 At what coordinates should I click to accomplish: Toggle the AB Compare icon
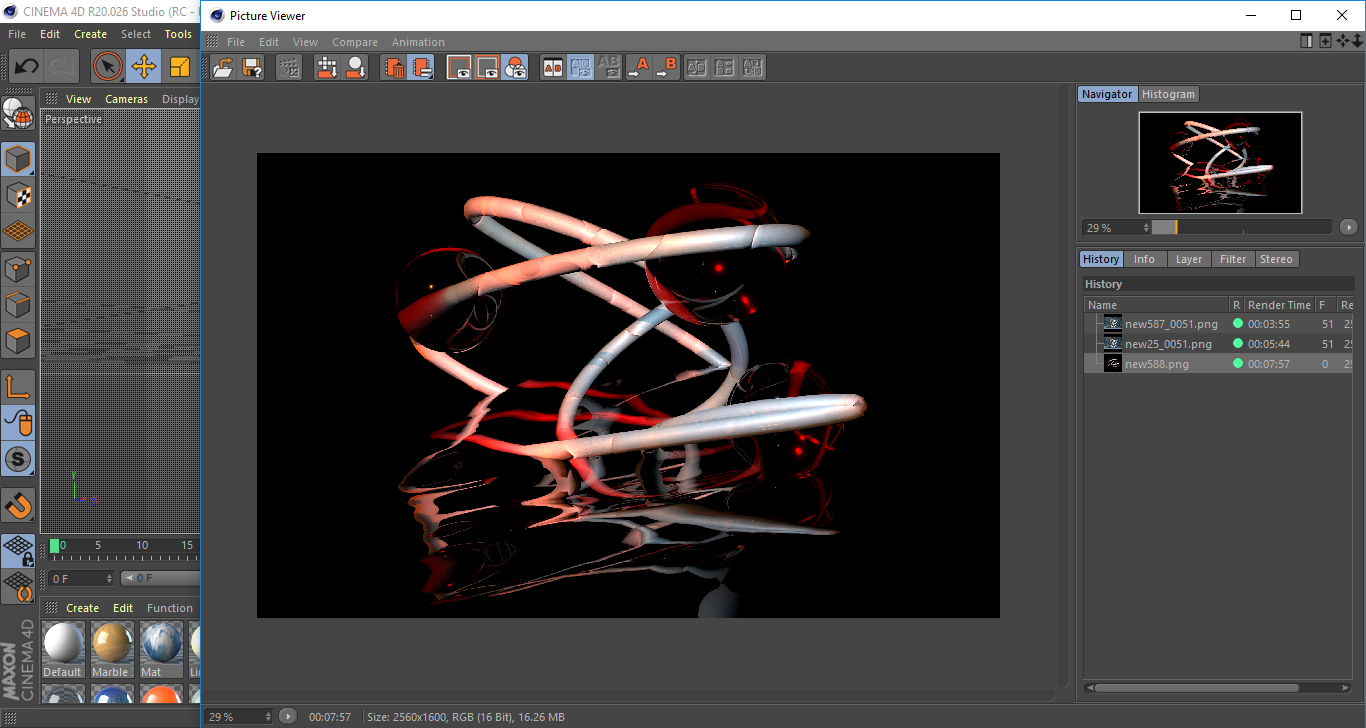click(x=552, y=68)
